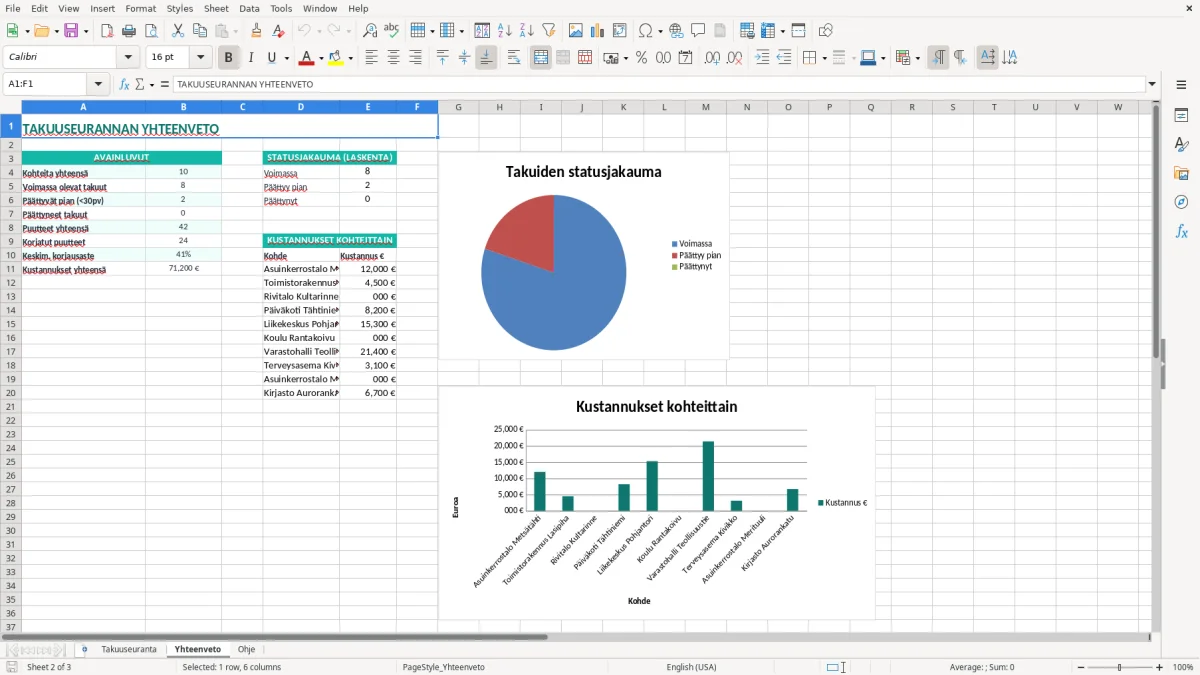1200x675 pixels.
Task: Open the background color dropdown arrow
Action: 351,58
